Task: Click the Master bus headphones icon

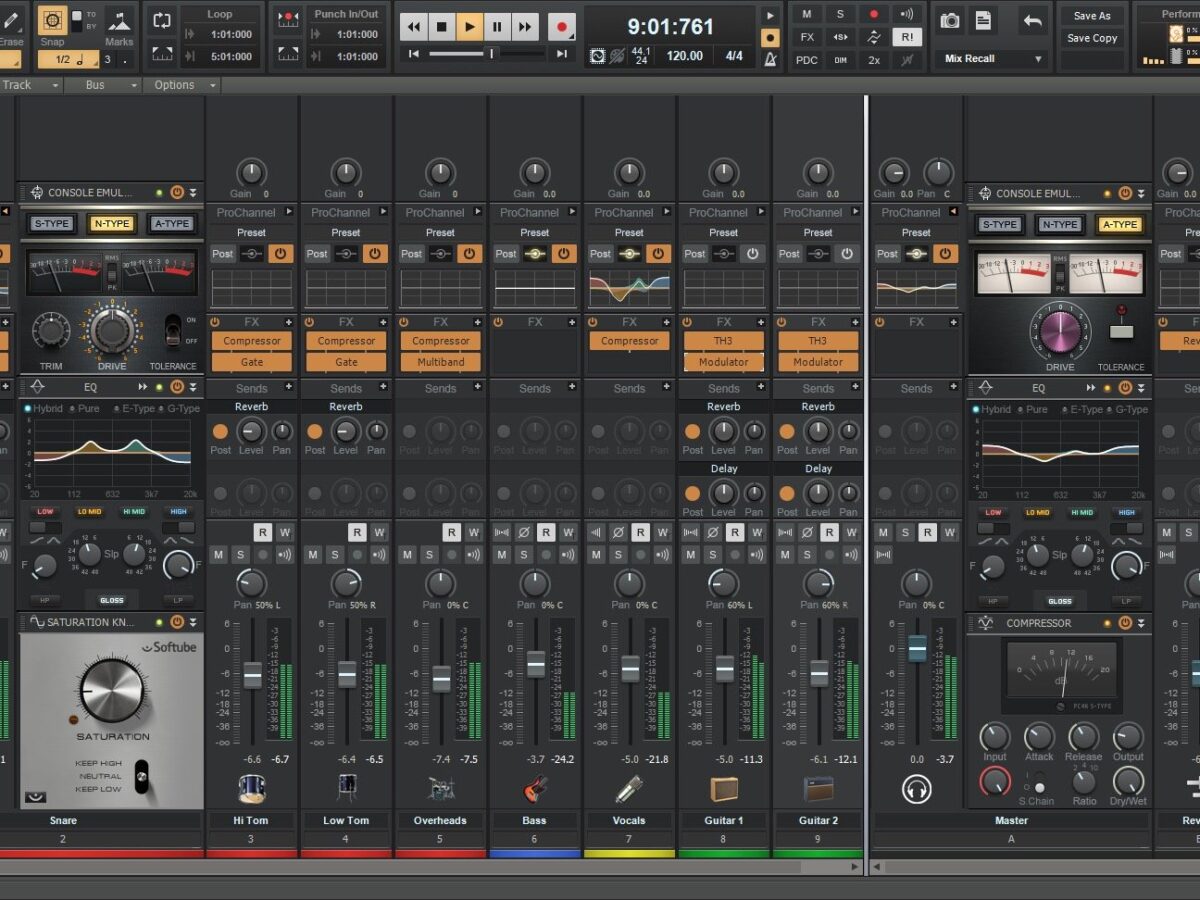Action: pos(916,790)
